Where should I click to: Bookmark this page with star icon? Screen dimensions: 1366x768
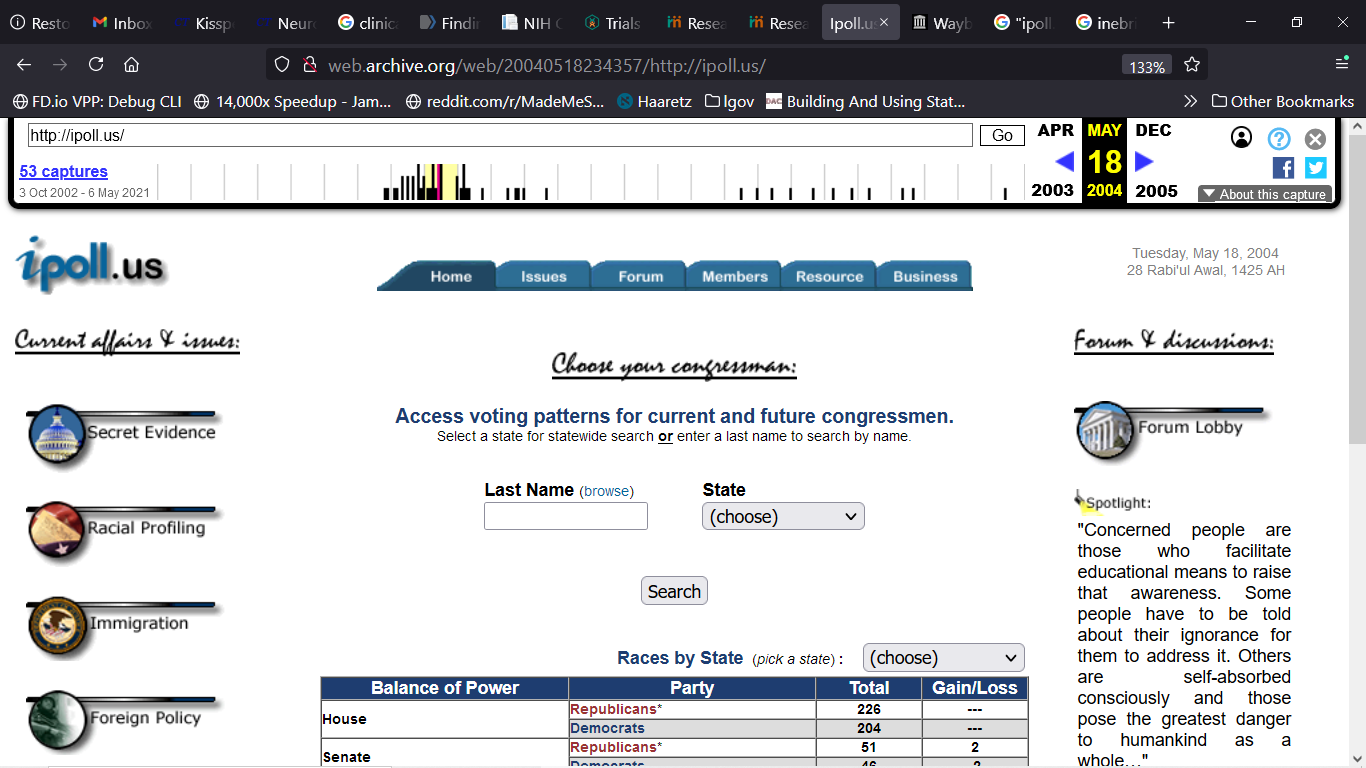coord(1192,65)
